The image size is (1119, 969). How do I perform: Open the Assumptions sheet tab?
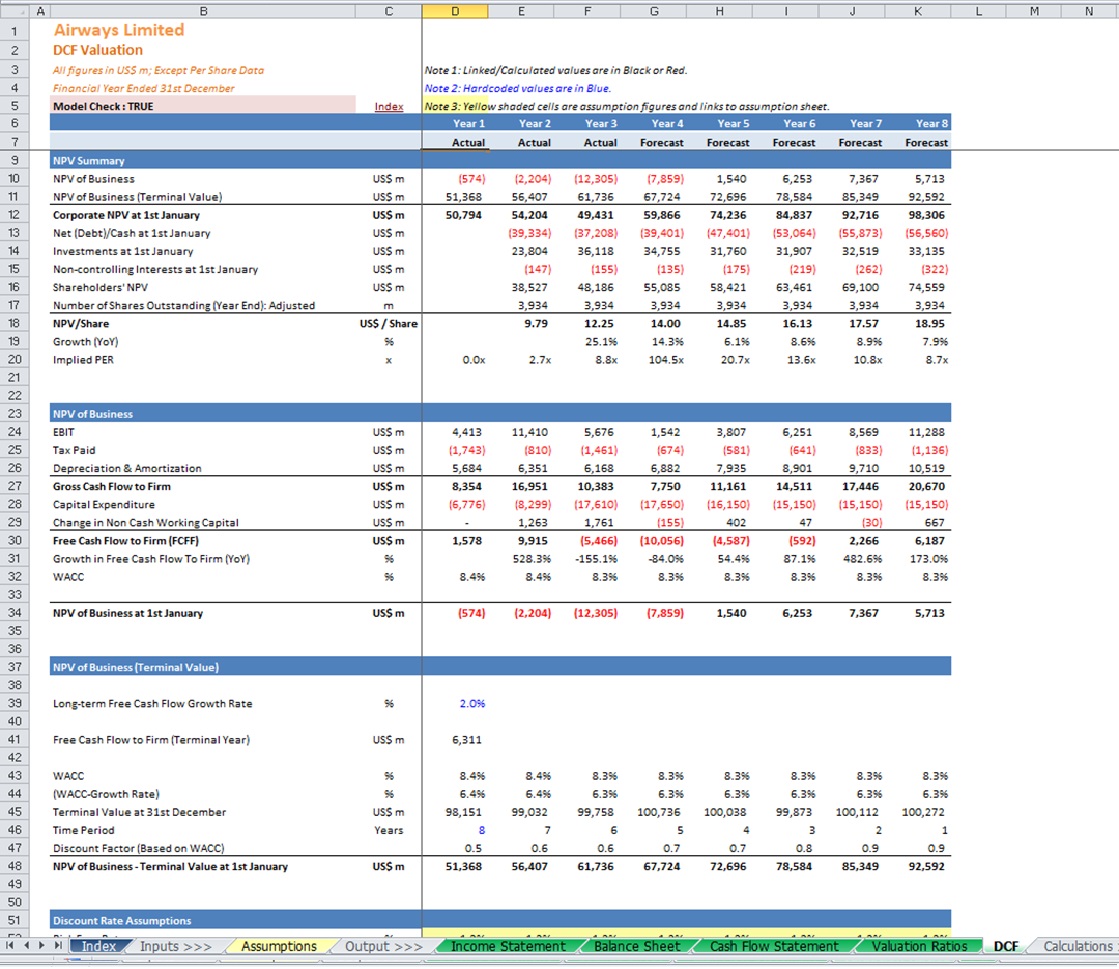[278, 946]
